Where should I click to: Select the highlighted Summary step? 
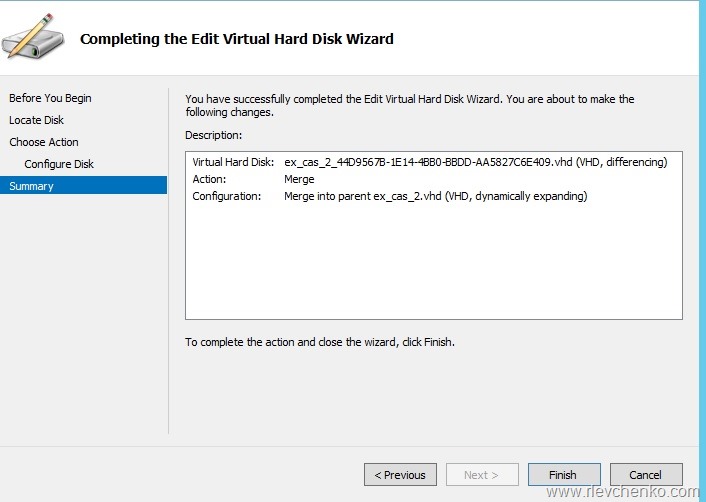pos(32,186)
